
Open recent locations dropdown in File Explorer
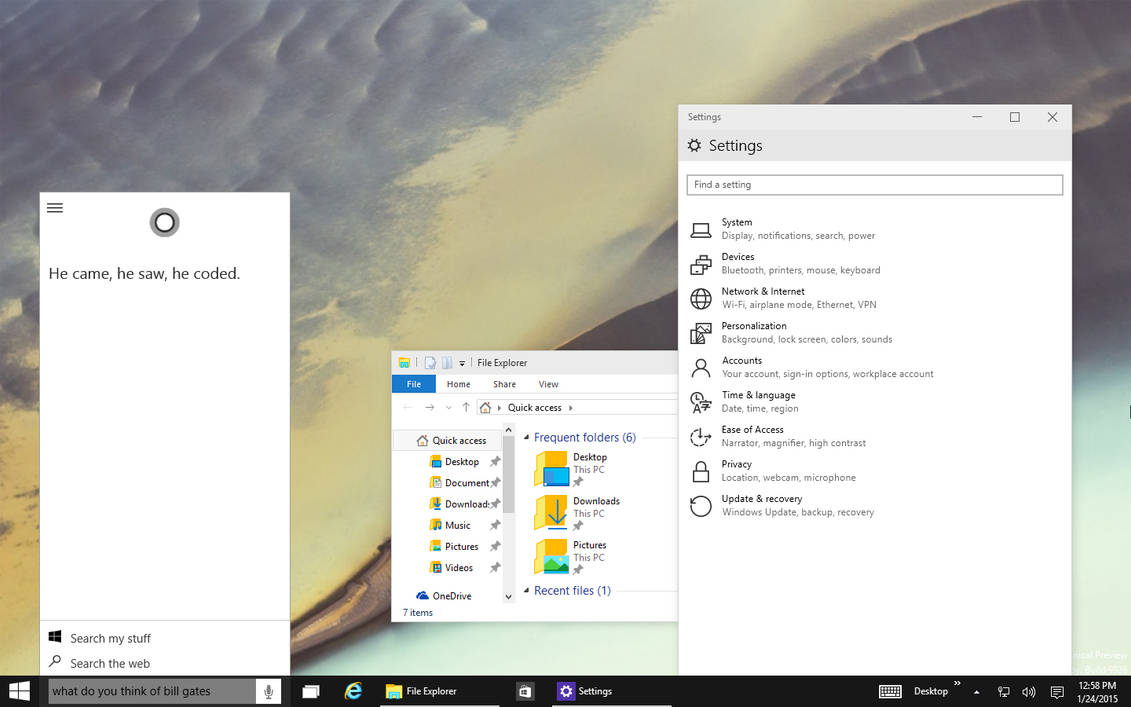449,408
